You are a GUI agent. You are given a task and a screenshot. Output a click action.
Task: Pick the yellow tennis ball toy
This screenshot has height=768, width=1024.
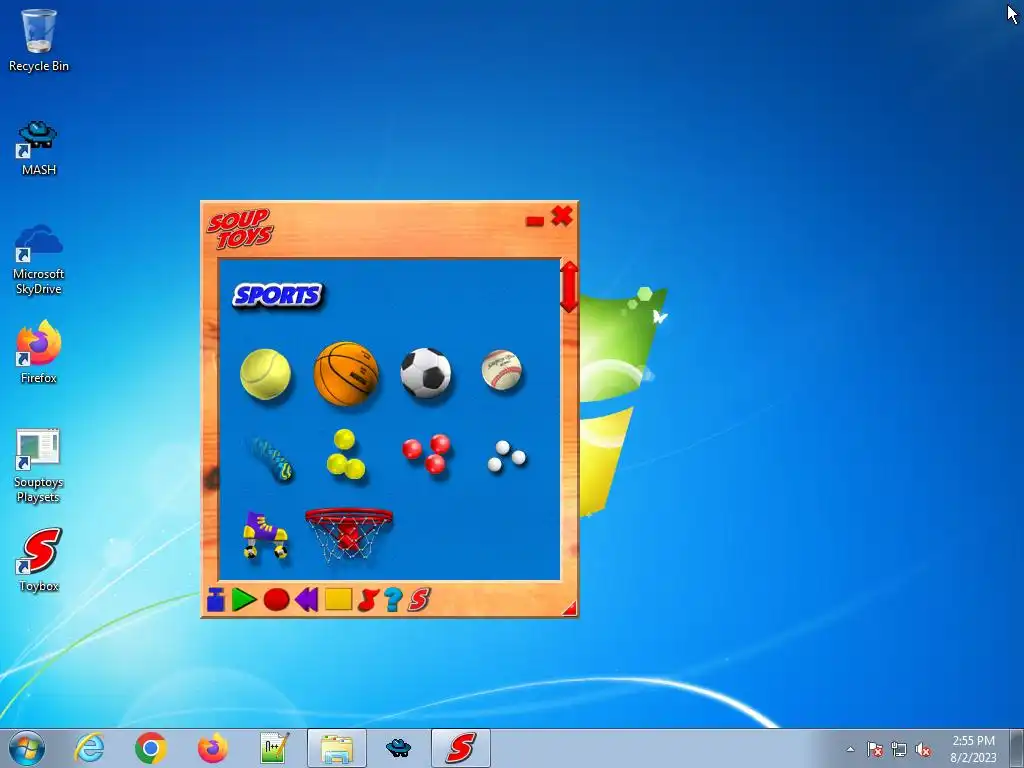pyautogui.click(x=265, y=374)
